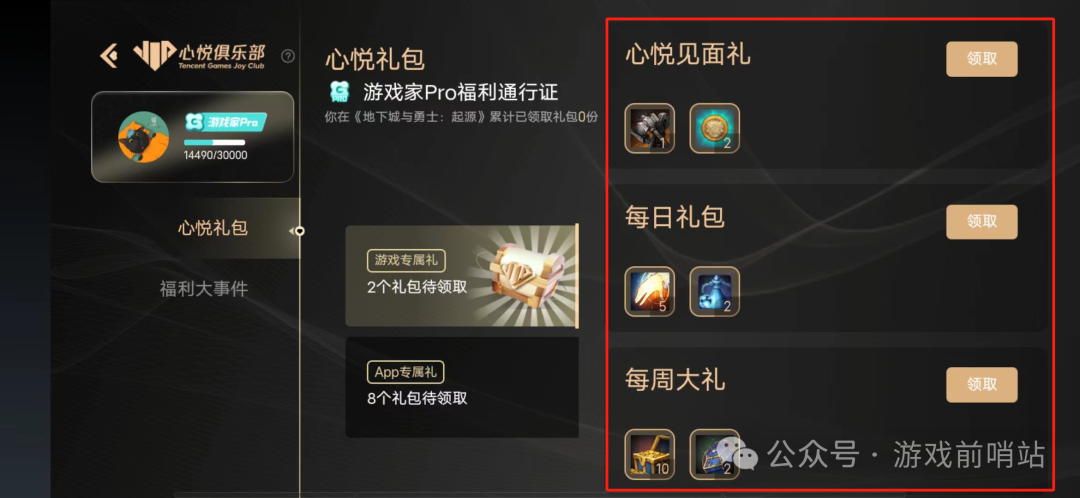This screenshot has height=498, width=1080.
Task: Tap the golden treasure chest in 每周大礼
Action: [x=650, y=454]
